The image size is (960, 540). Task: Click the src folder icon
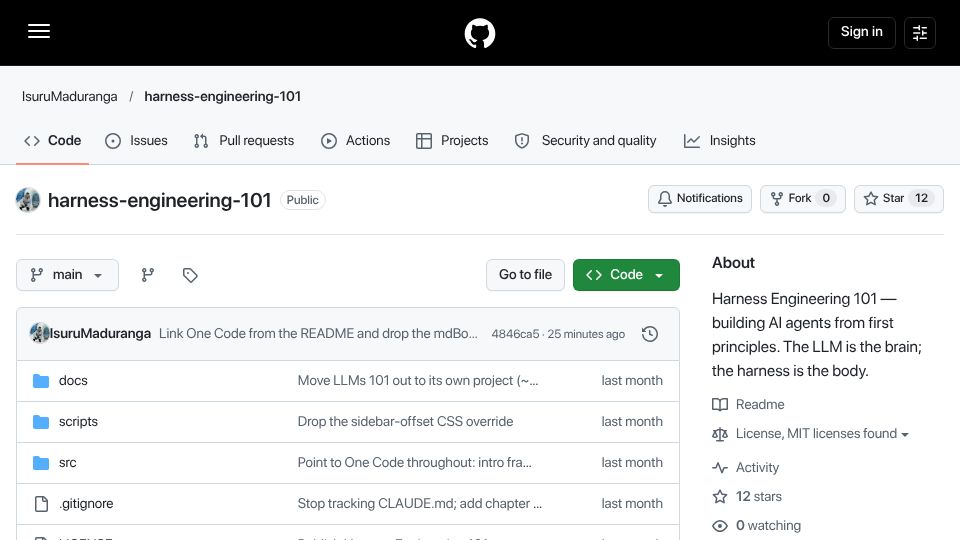click(41, 463)
